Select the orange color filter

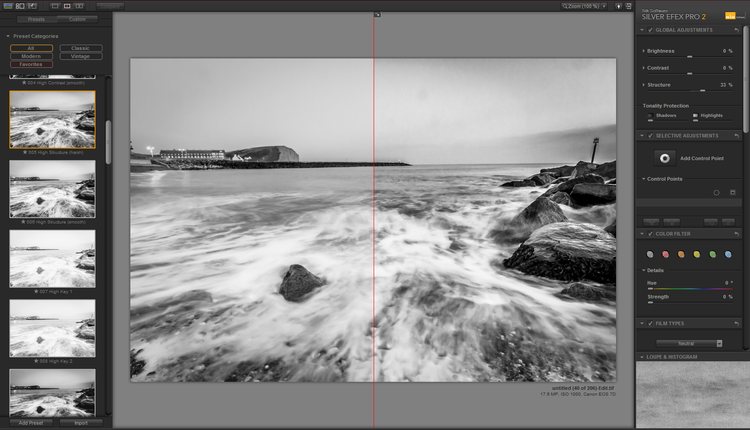681,254
